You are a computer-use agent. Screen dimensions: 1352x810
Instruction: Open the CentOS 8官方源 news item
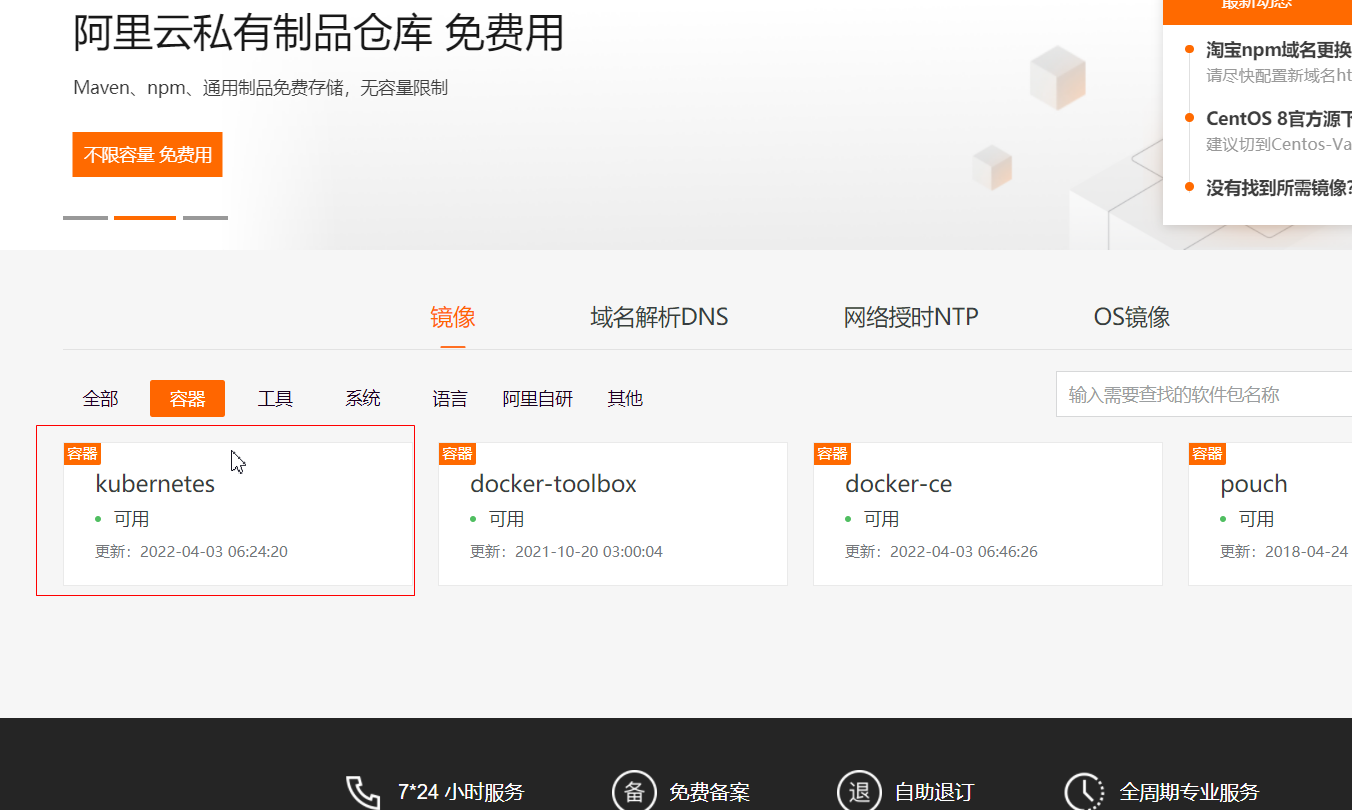click(x=1279, y=119)
